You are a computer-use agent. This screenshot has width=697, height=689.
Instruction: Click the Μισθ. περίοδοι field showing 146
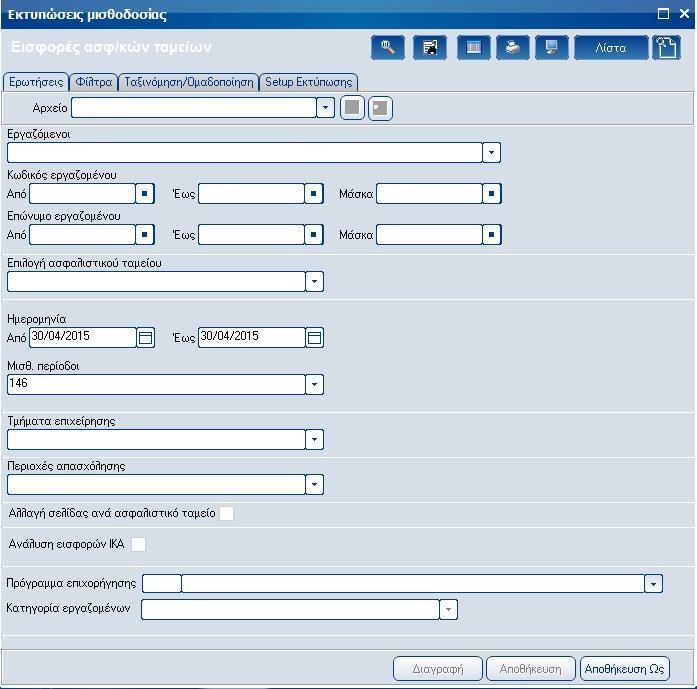click(x=156, y=385)
